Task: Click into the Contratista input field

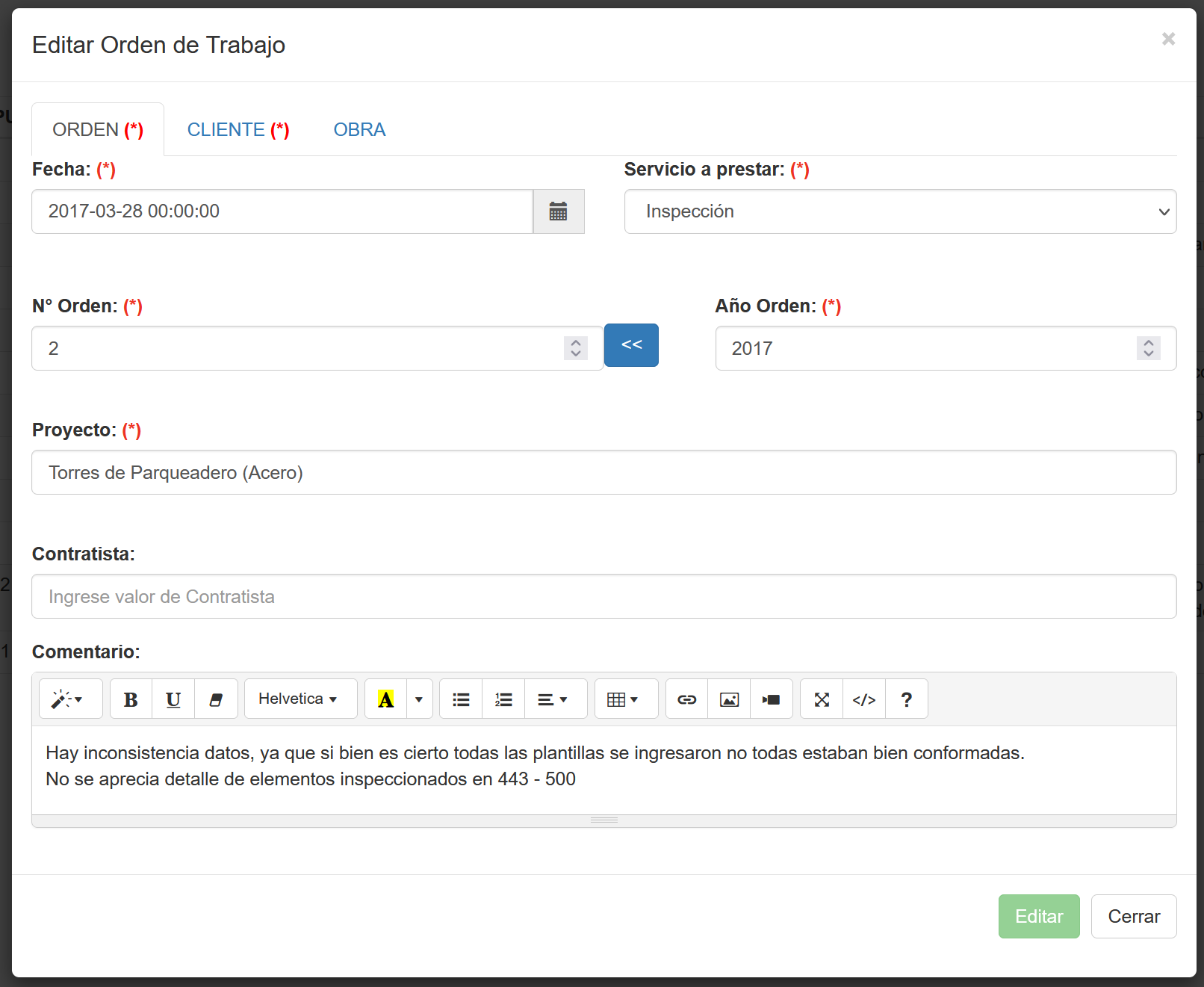Action: point(603,596)
